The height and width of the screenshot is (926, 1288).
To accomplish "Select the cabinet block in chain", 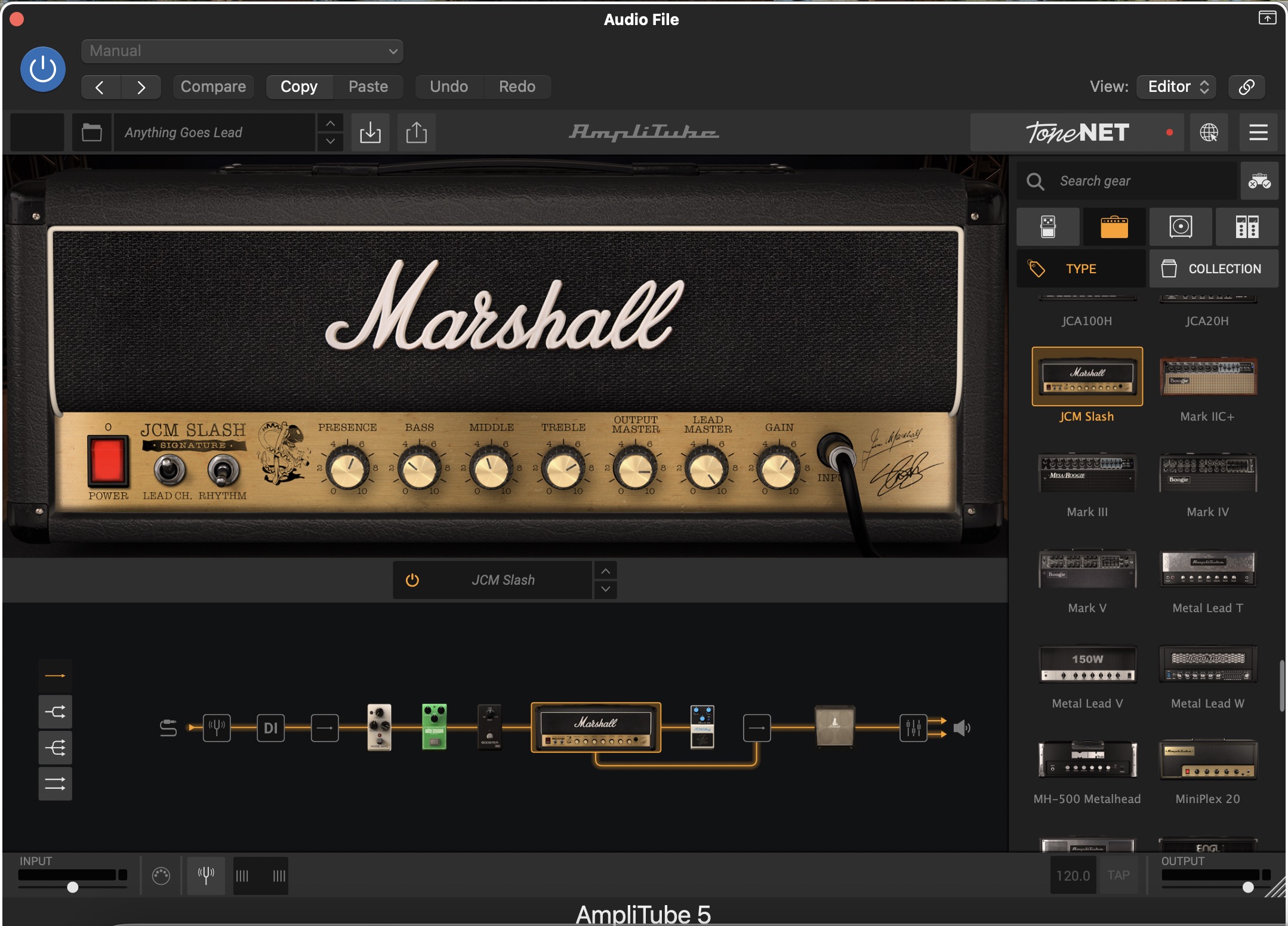I will 834,726.
